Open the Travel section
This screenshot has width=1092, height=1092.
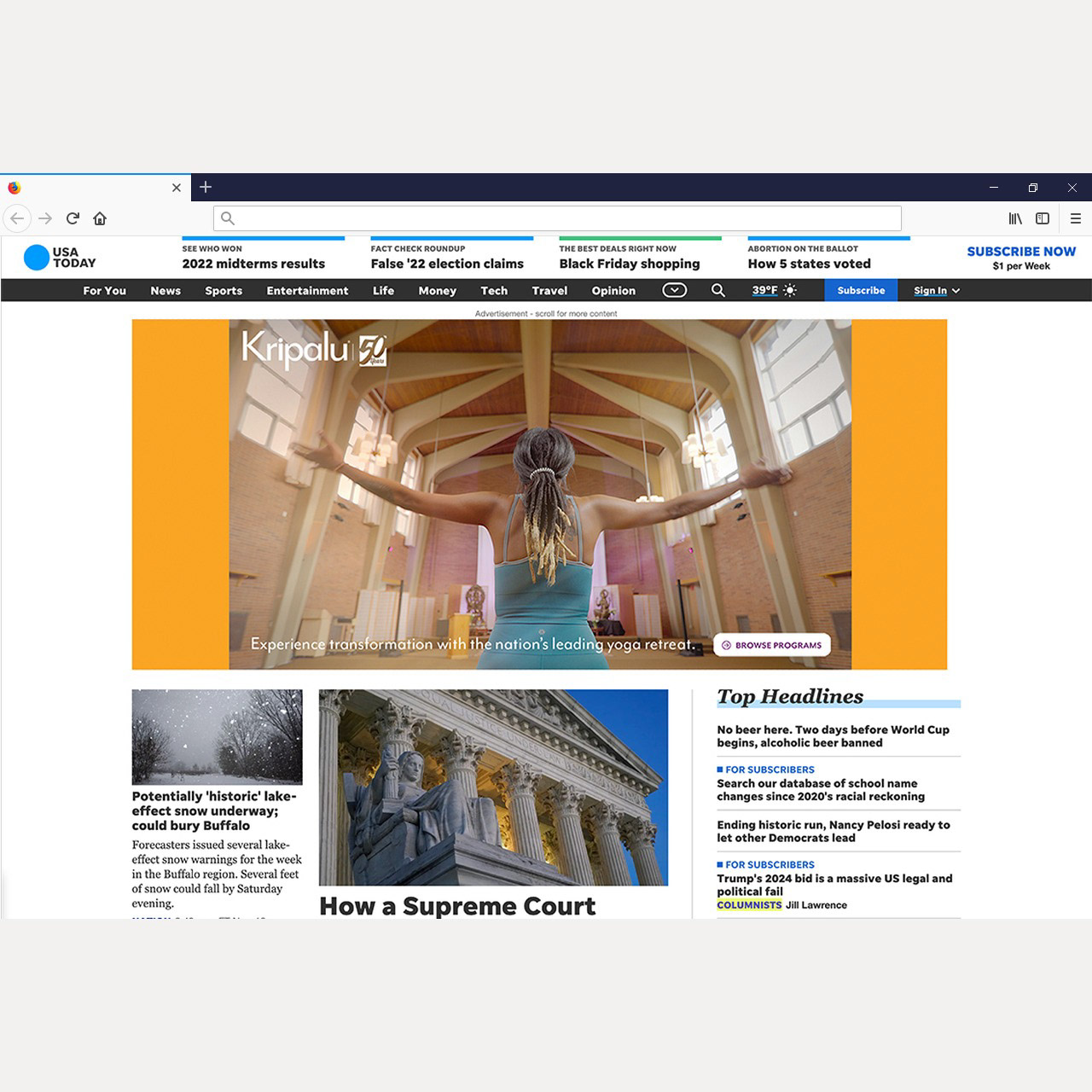(549, 290)
